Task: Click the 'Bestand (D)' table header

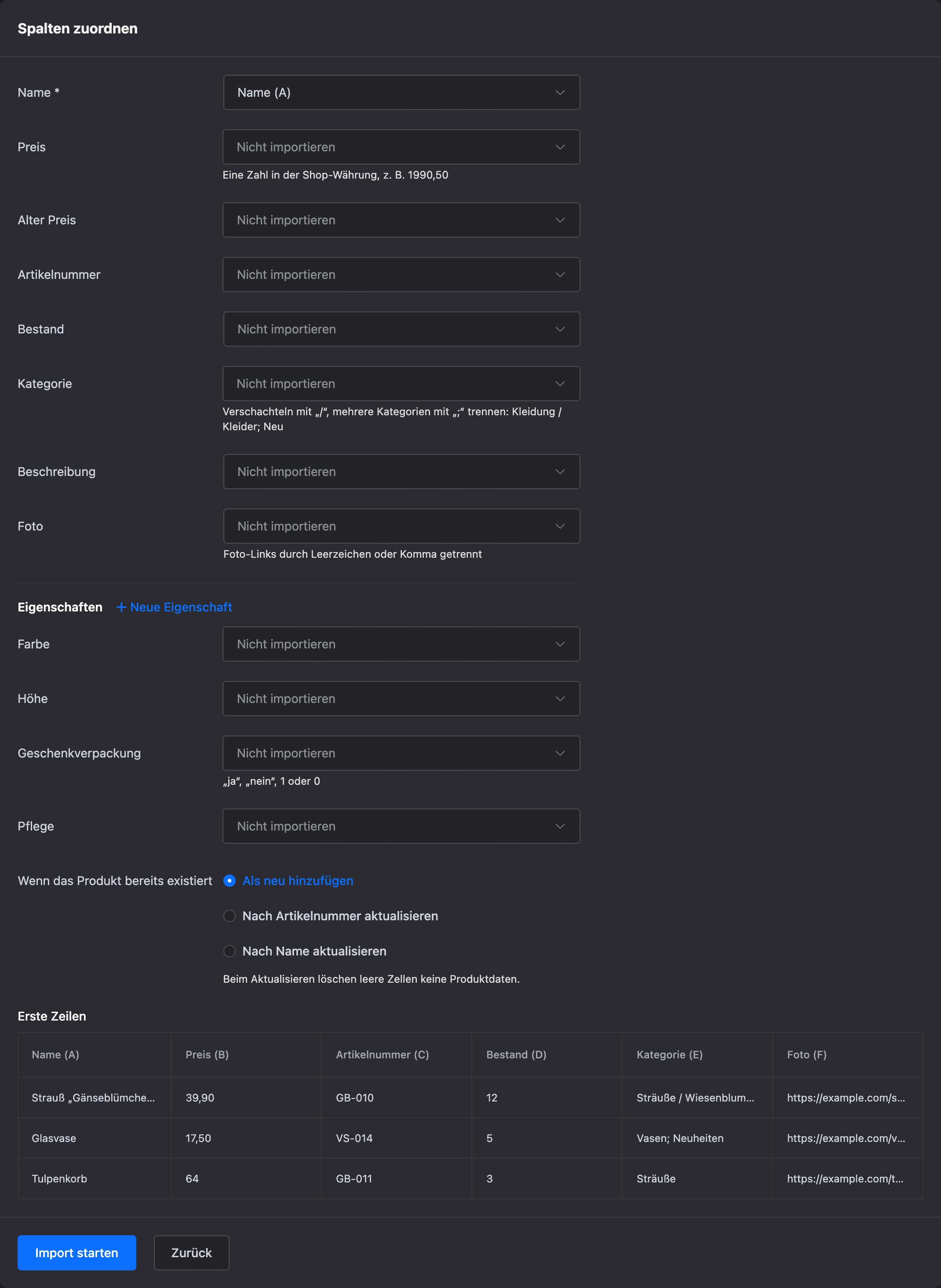Action: [x=547, y=1055]
